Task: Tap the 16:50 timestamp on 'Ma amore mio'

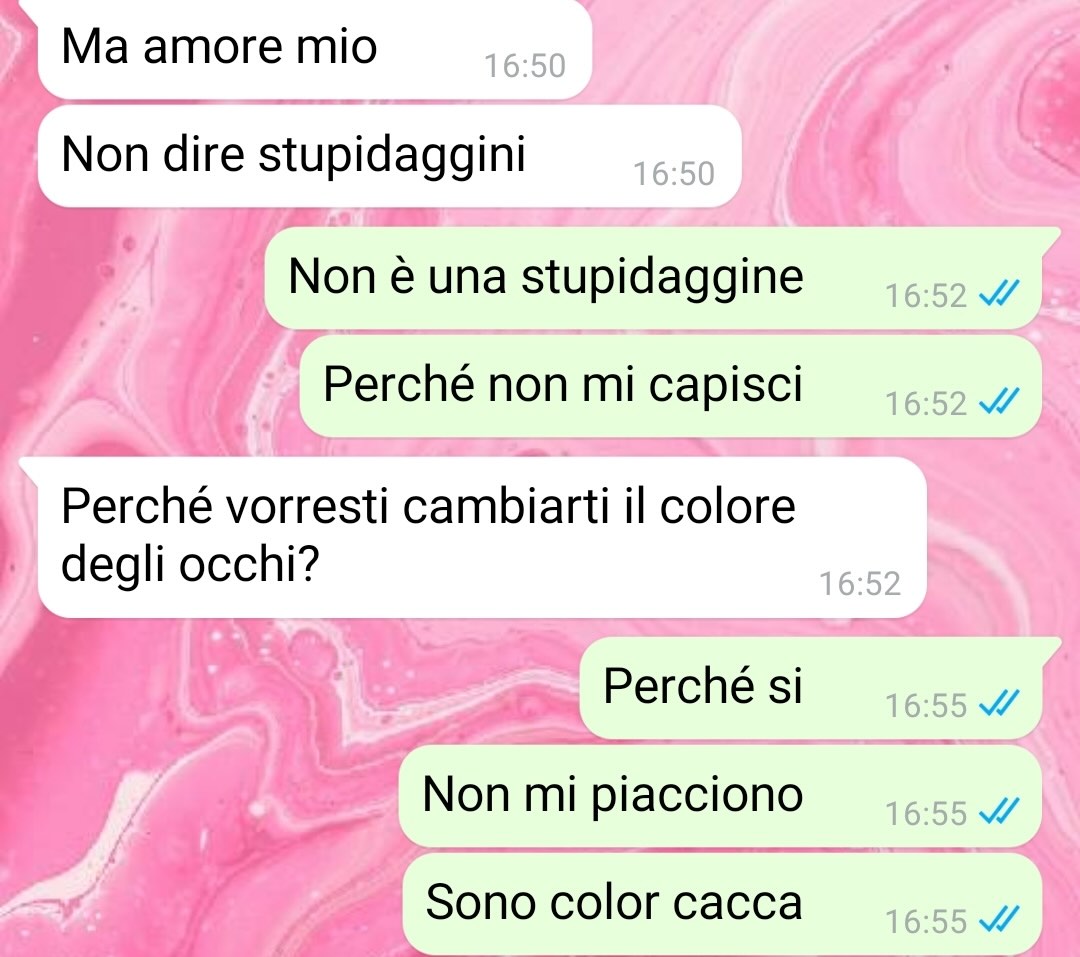Action: (x=525, y=66)
